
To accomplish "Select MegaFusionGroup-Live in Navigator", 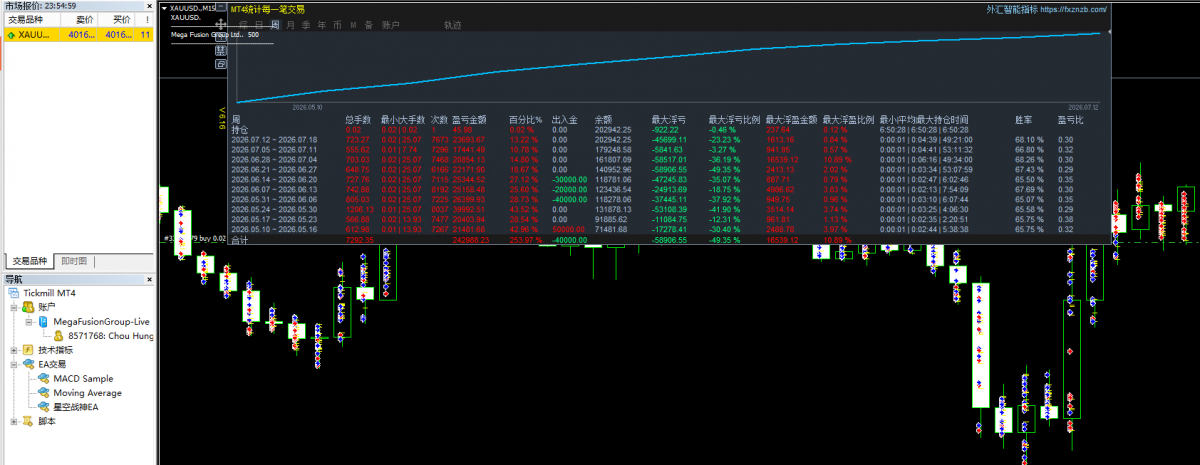I will [x=101, y=322].
